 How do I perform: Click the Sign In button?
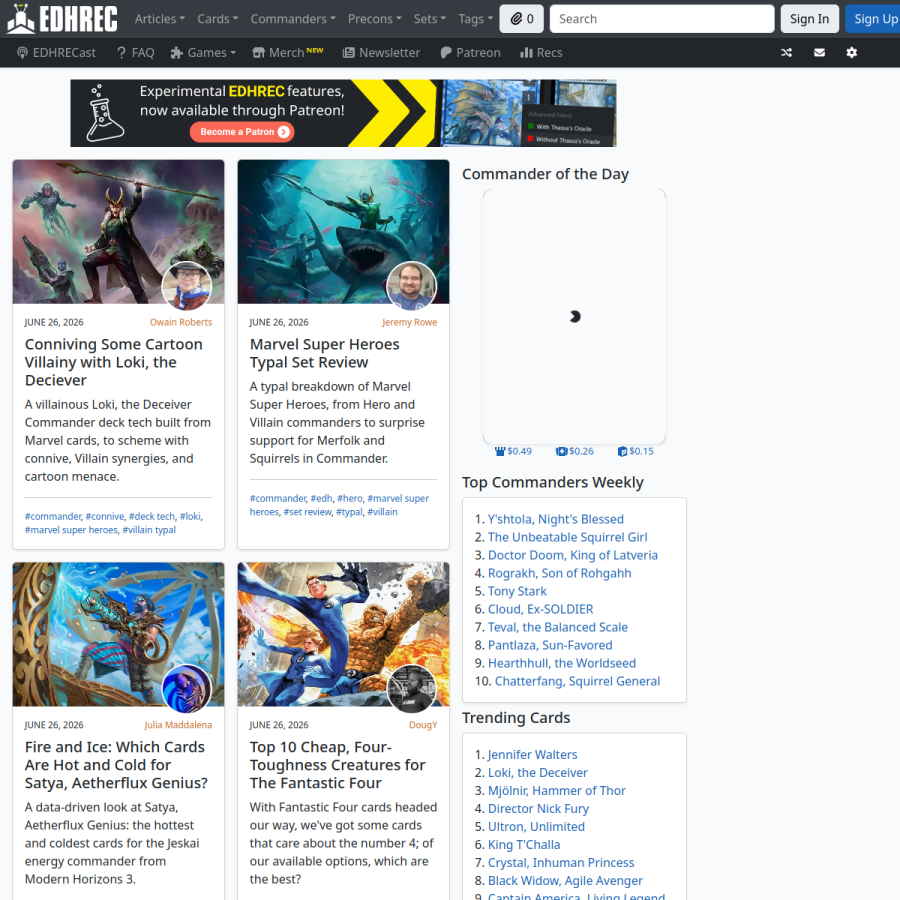pyautogui.click(x=809, y=19)
